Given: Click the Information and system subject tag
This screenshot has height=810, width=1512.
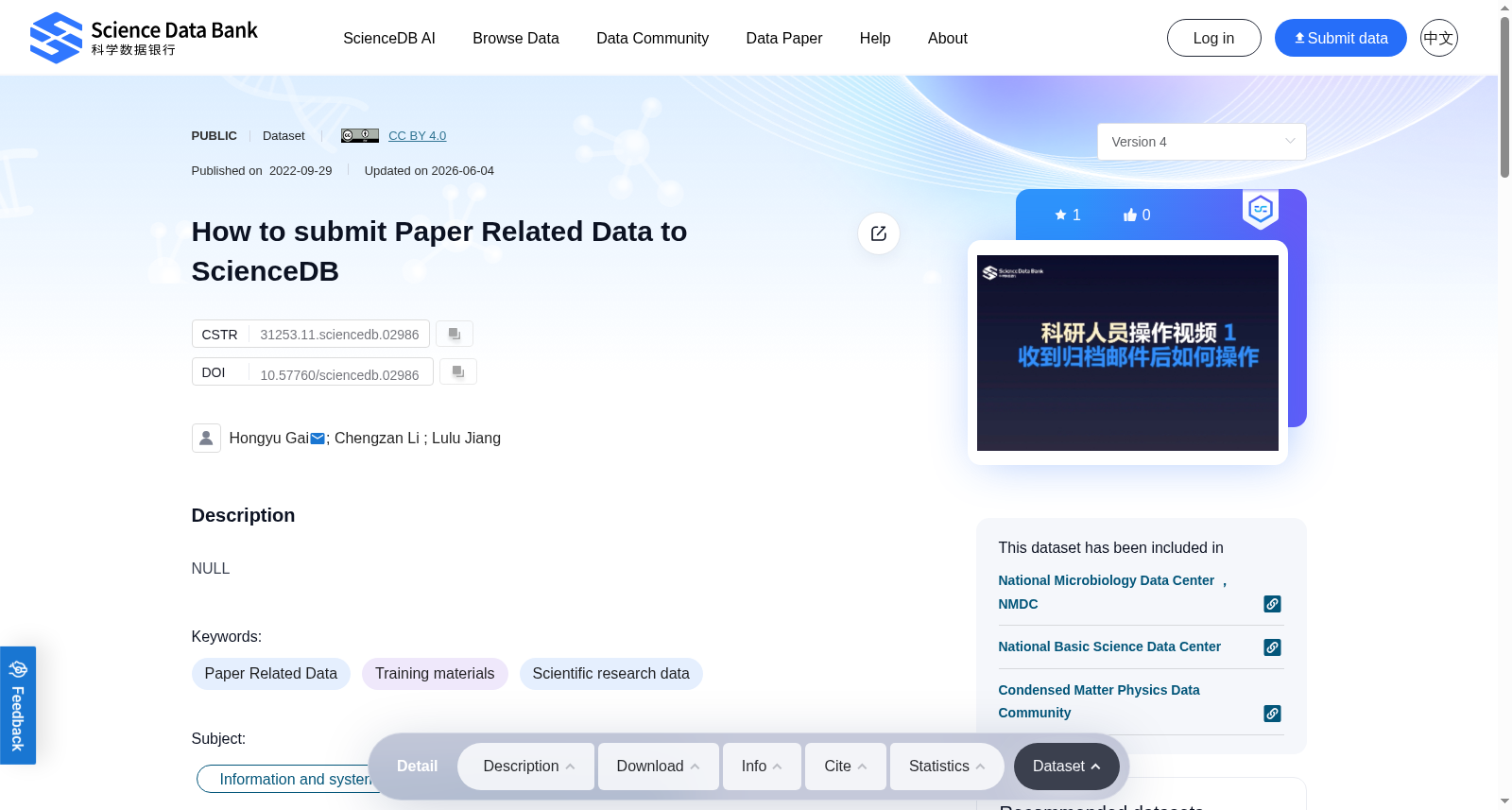Looking at the screenshot, I should (283, 779).
